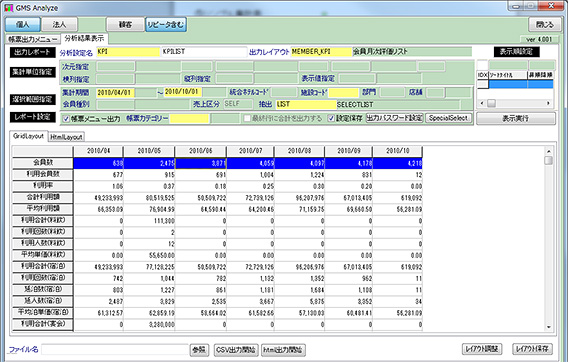Viewport: 568px width, 362px height.
Task: Click the 表示順設定 label button
Action: 516,52
